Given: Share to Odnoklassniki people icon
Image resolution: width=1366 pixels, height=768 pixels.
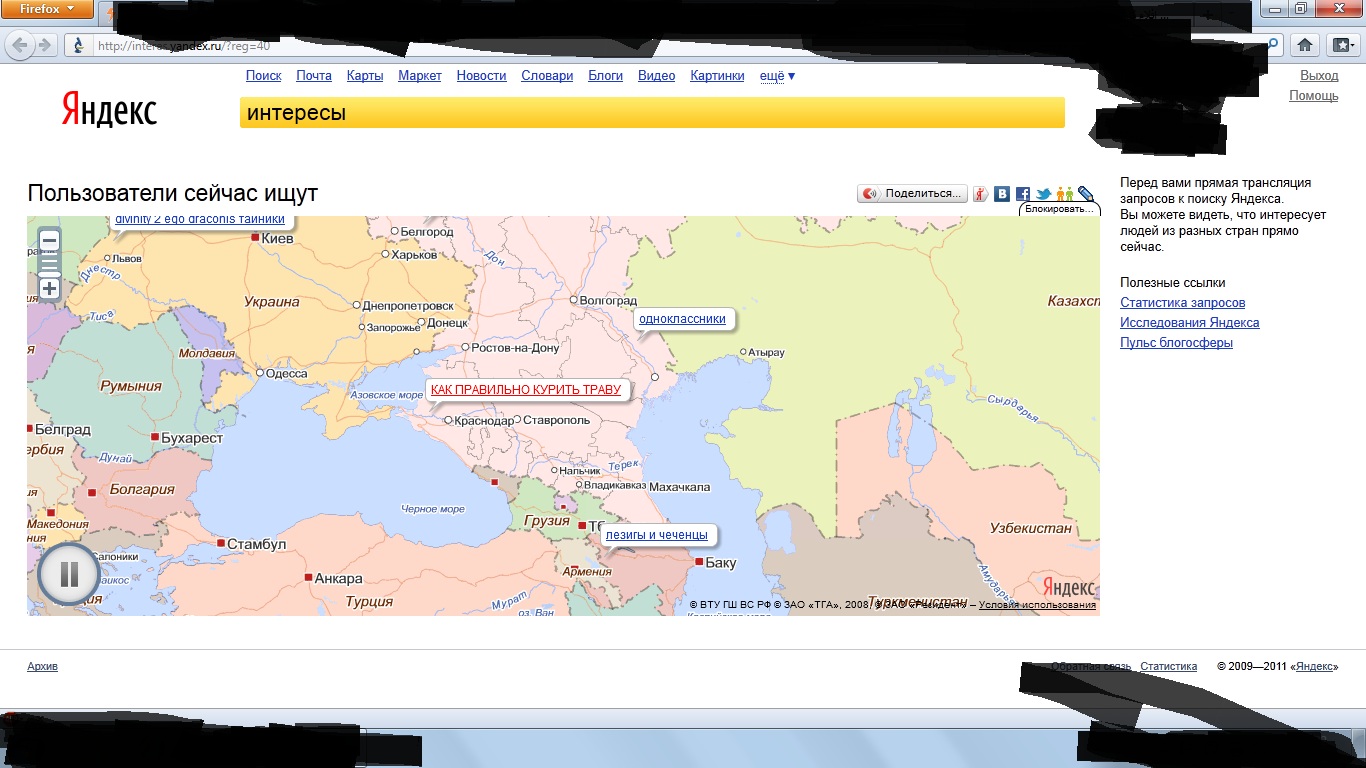Looking at the screenshot, I should [1064, 194].
